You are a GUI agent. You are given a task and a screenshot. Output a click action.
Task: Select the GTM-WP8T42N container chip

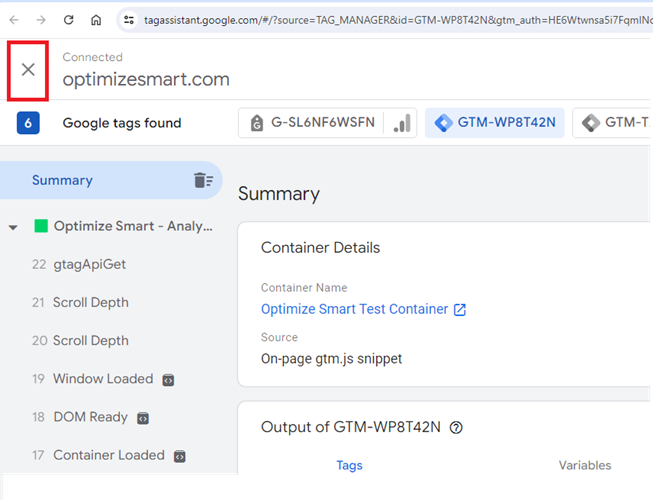tap(494, 123)
